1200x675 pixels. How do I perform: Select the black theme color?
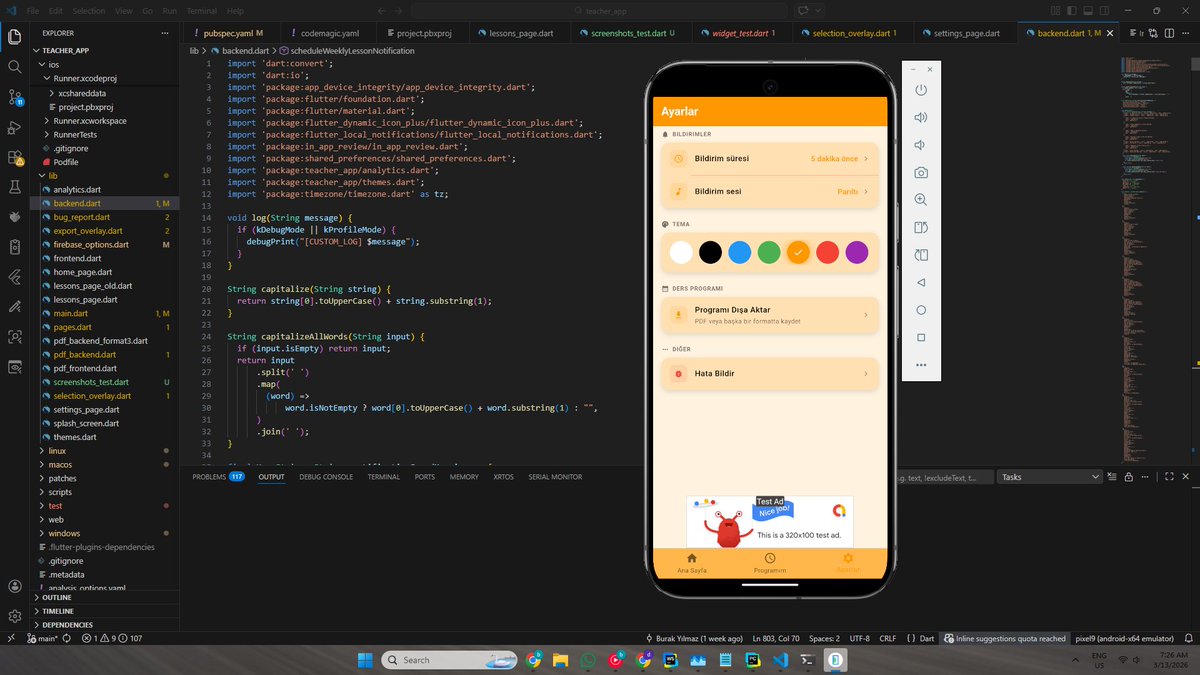click(x=710, y=253)
